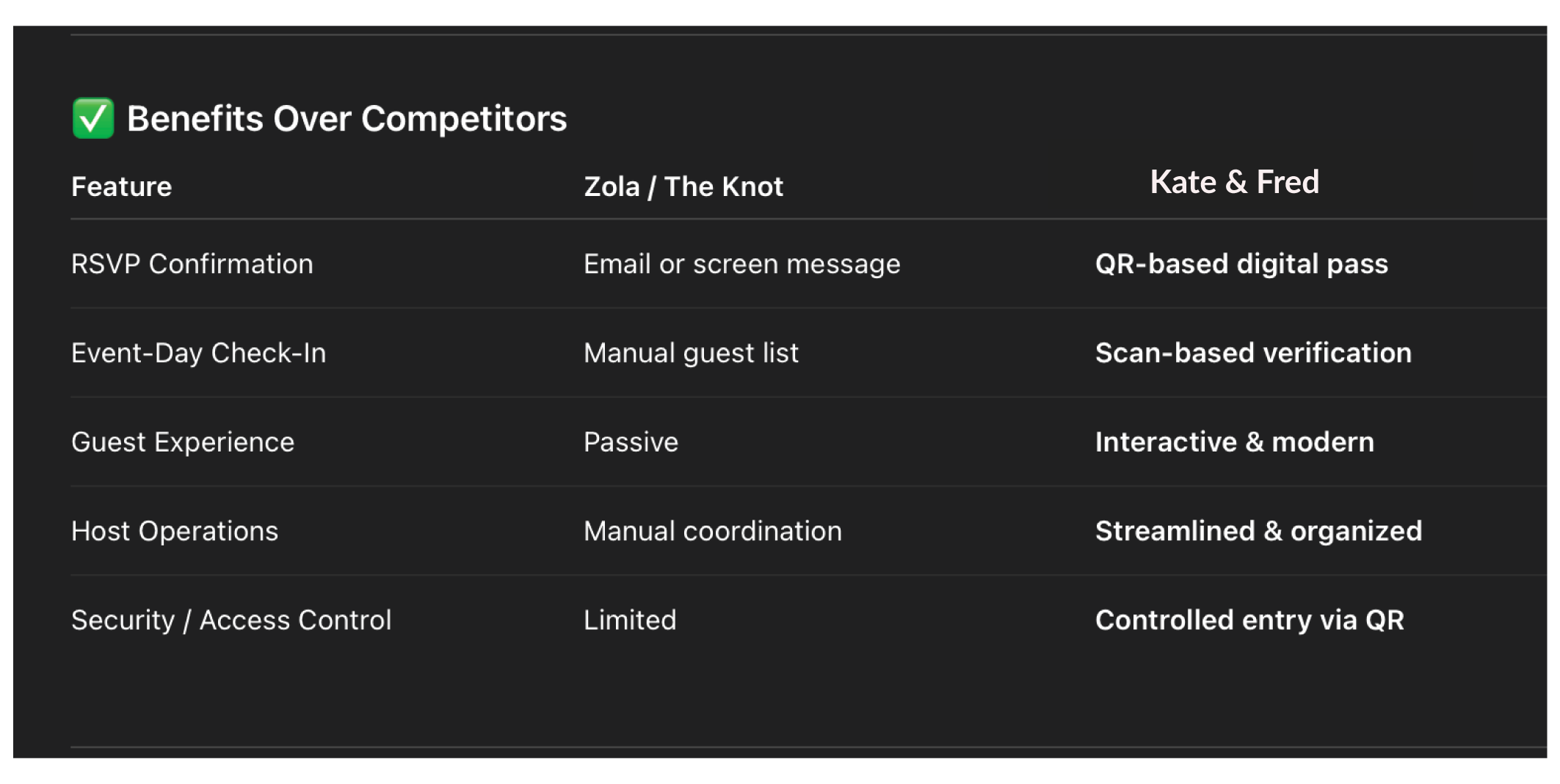Click the "Interactive & modern" cell

point(1234,442)
